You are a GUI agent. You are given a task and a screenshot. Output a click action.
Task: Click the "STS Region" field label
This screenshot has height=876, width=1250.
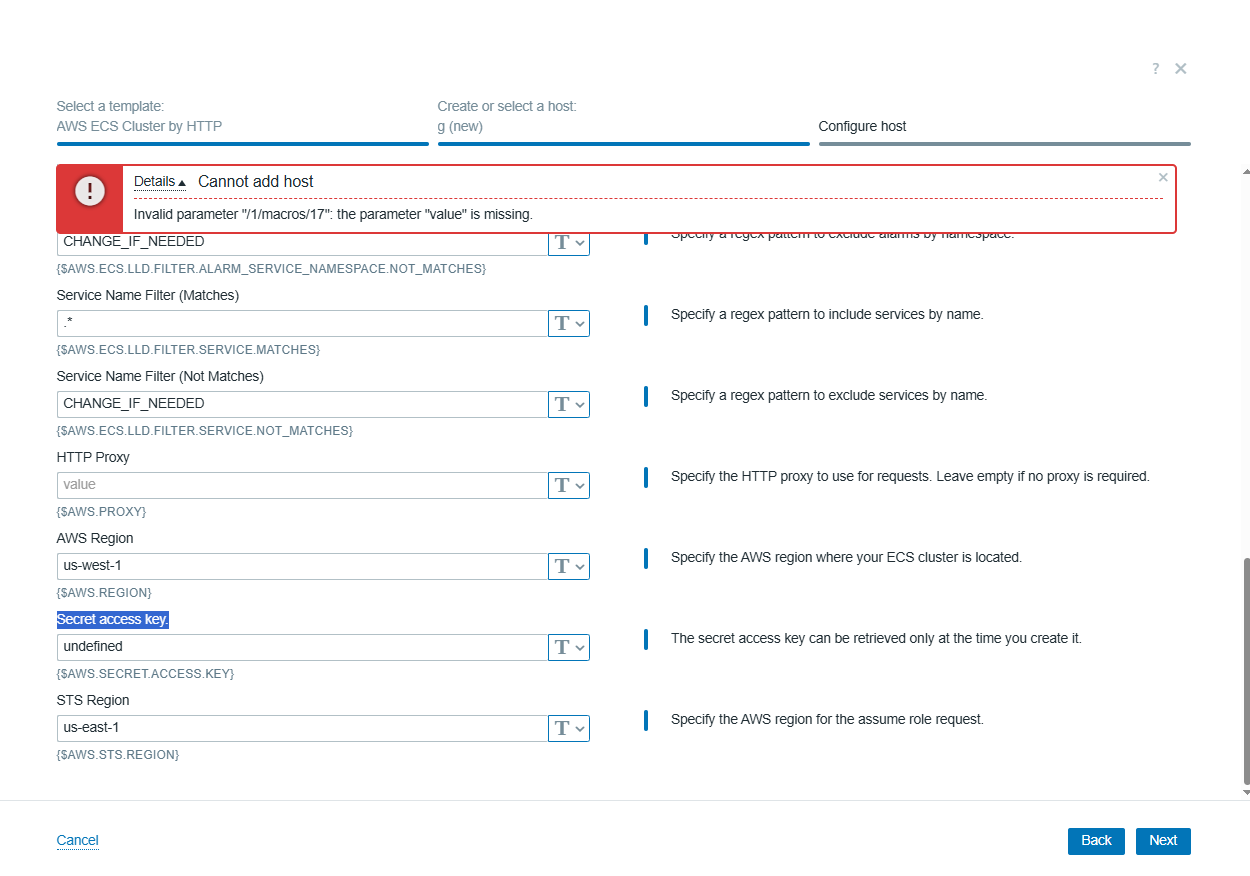(93, 701)
